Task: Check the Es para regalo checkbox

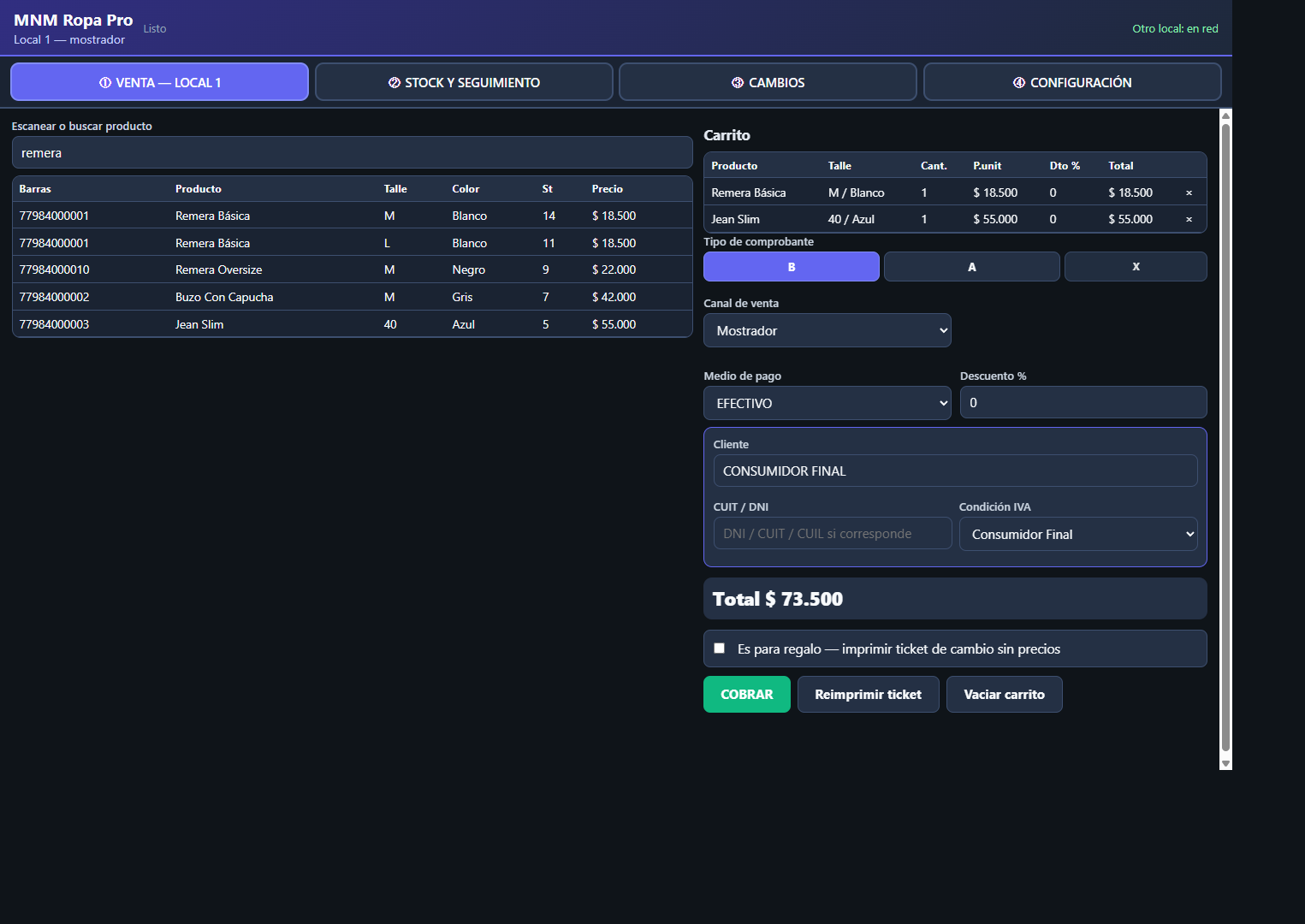Action: pos(720,649)
